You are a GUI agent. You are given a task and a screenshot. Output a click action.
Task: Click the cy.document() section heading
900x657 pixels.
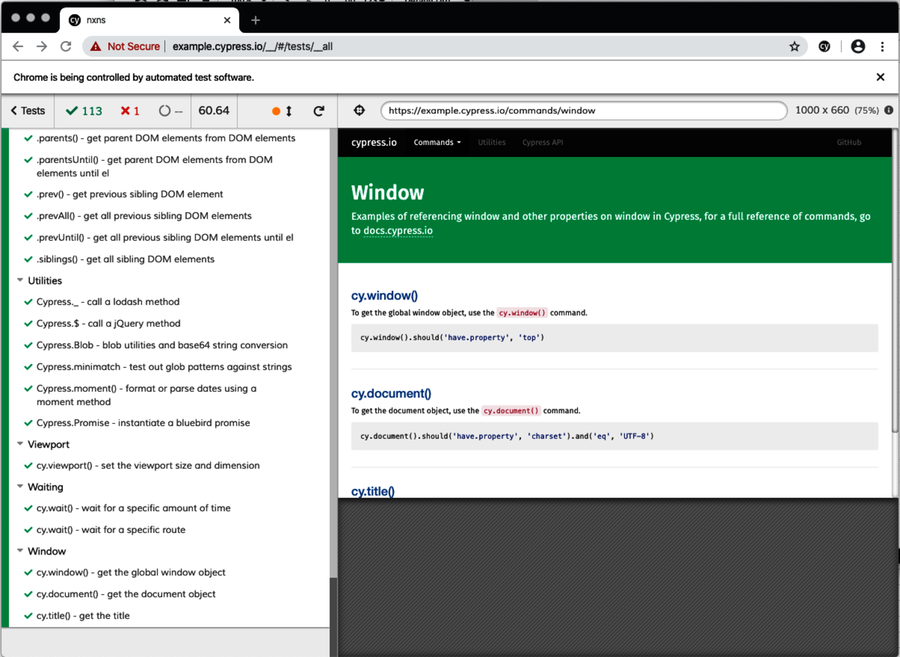(391, 394)
